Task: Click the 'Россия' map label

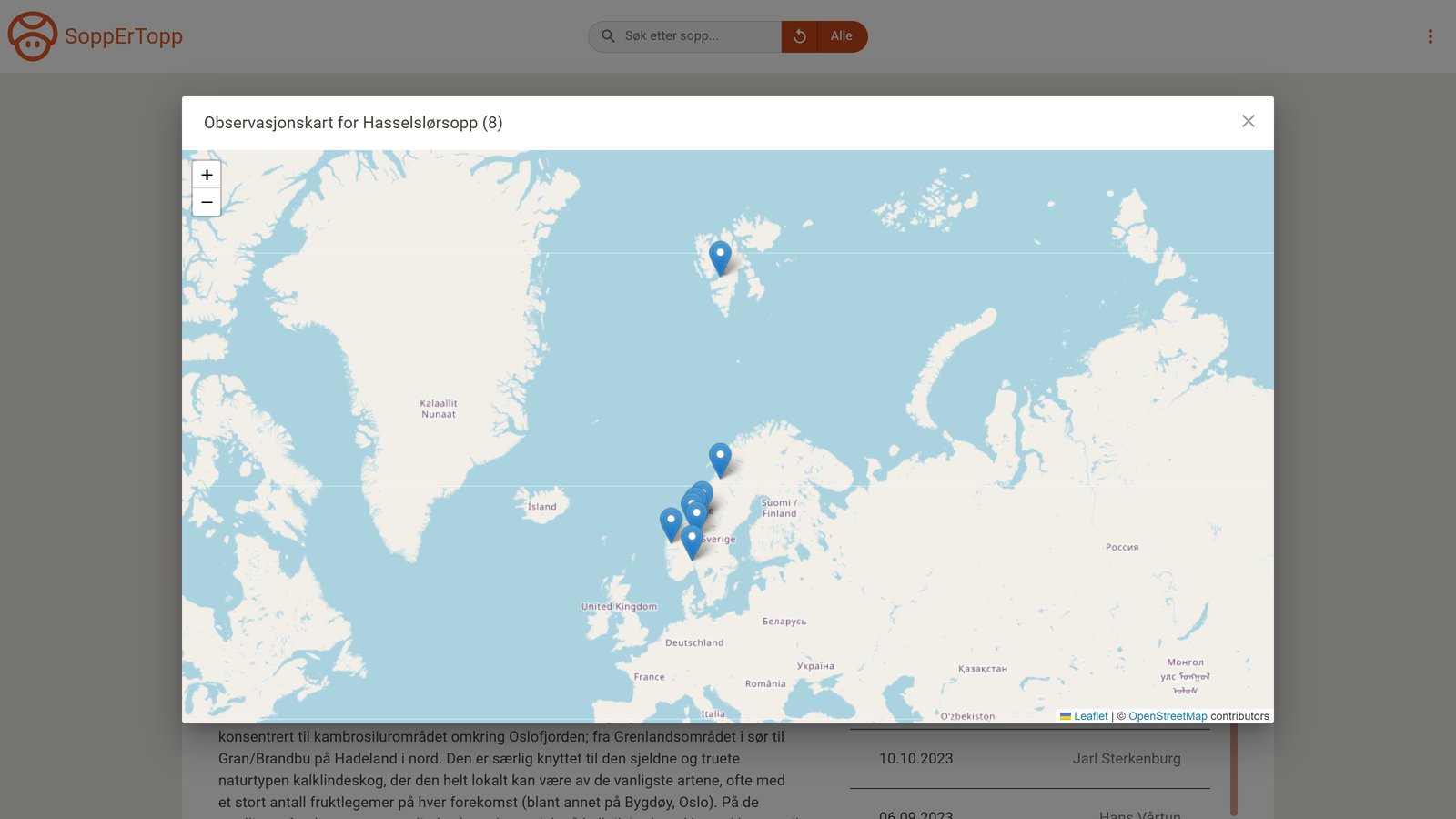Action: (1122, 548)
